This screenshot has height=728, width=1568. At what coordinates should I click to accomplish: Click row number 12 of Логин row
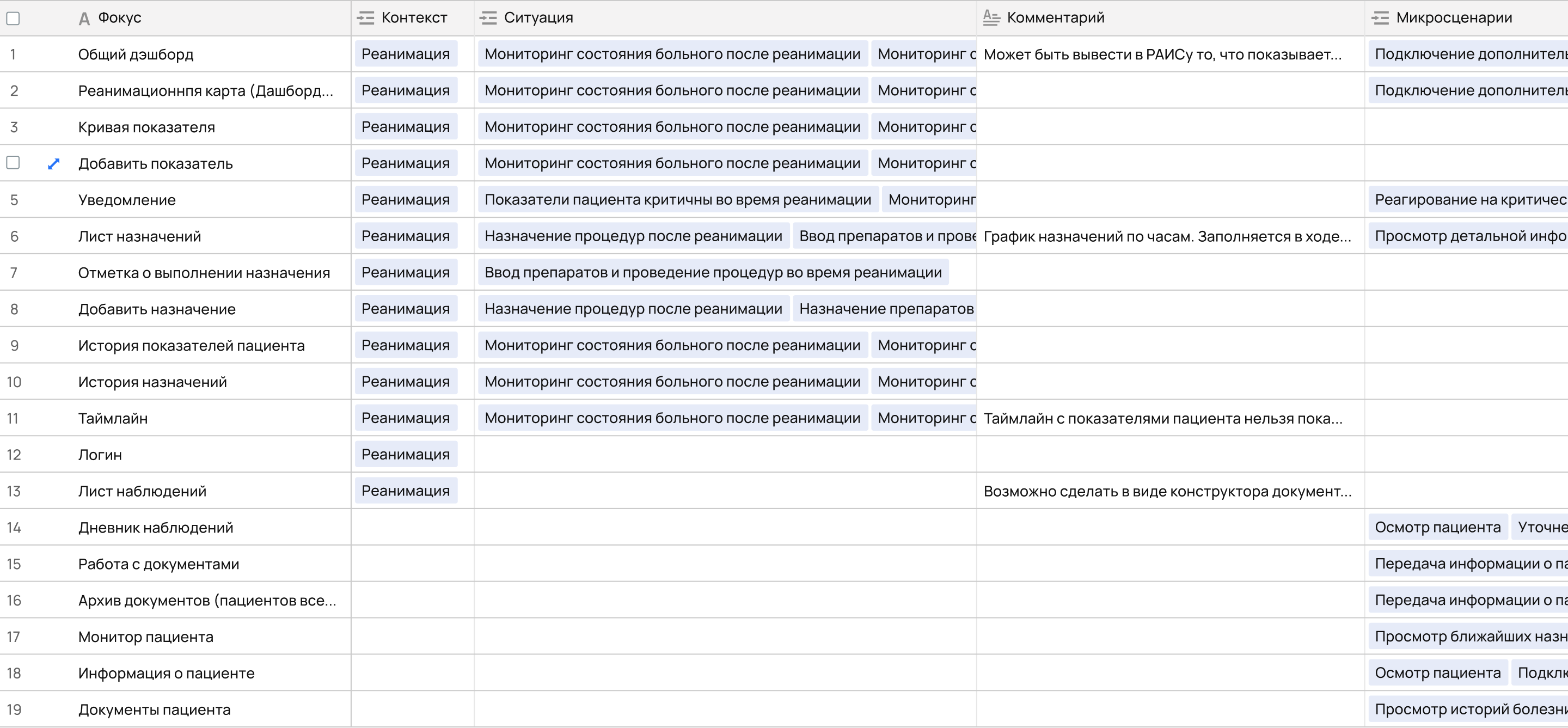[x=14, y=455]
